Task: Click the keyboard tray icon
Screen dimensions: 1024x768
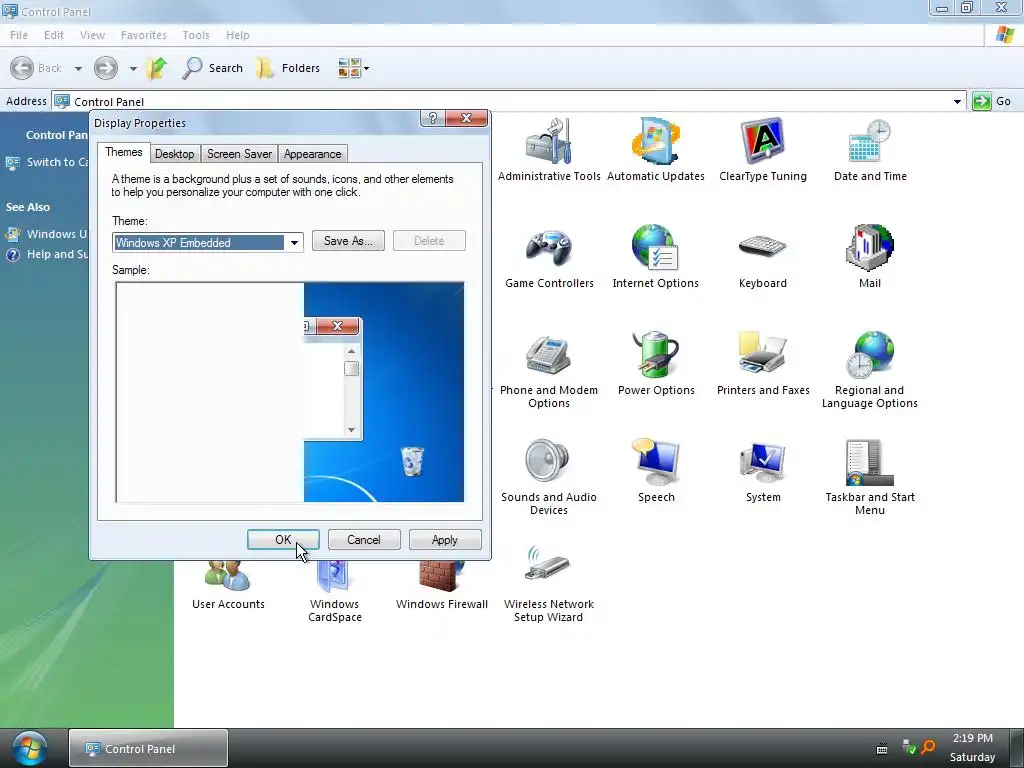Action: coord(882,748)
